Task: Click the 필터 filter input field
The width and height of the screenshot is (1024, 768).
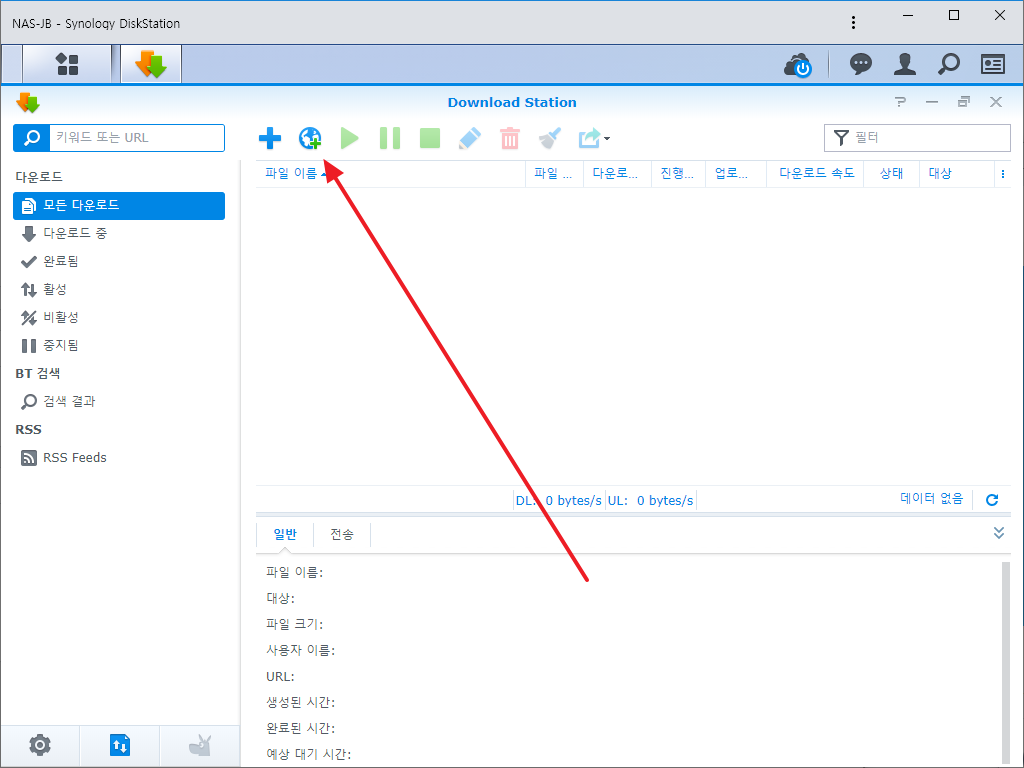Action: 917,138
